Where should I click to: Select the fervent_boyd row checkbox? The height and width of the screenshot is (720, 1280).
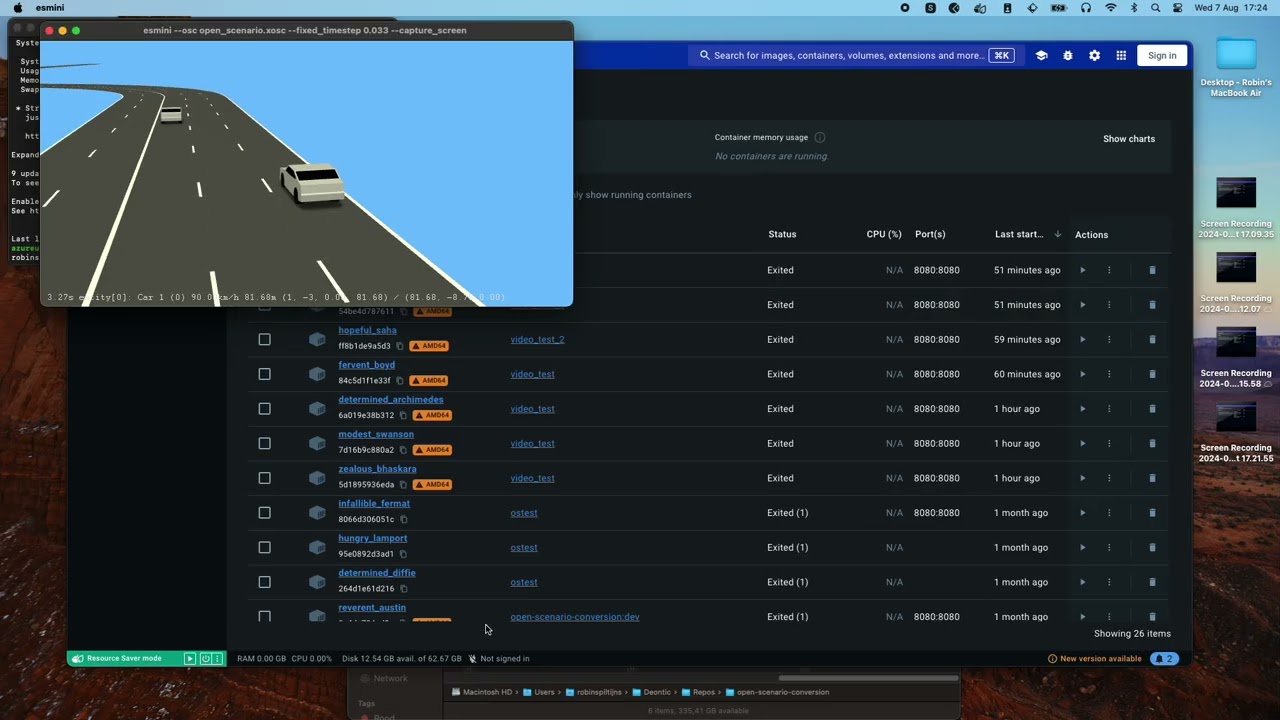pyautogui.click(x=264, y=374)
